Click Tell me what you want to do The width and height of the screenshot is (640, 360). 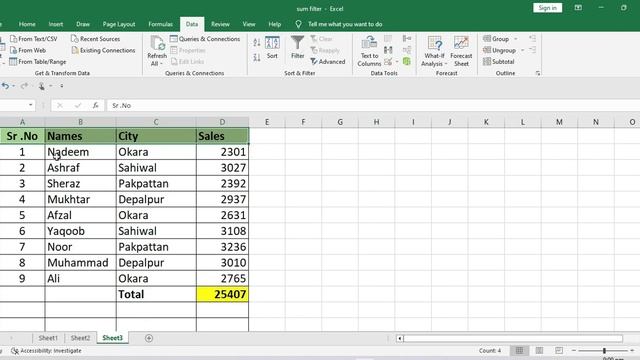[345, 24]
